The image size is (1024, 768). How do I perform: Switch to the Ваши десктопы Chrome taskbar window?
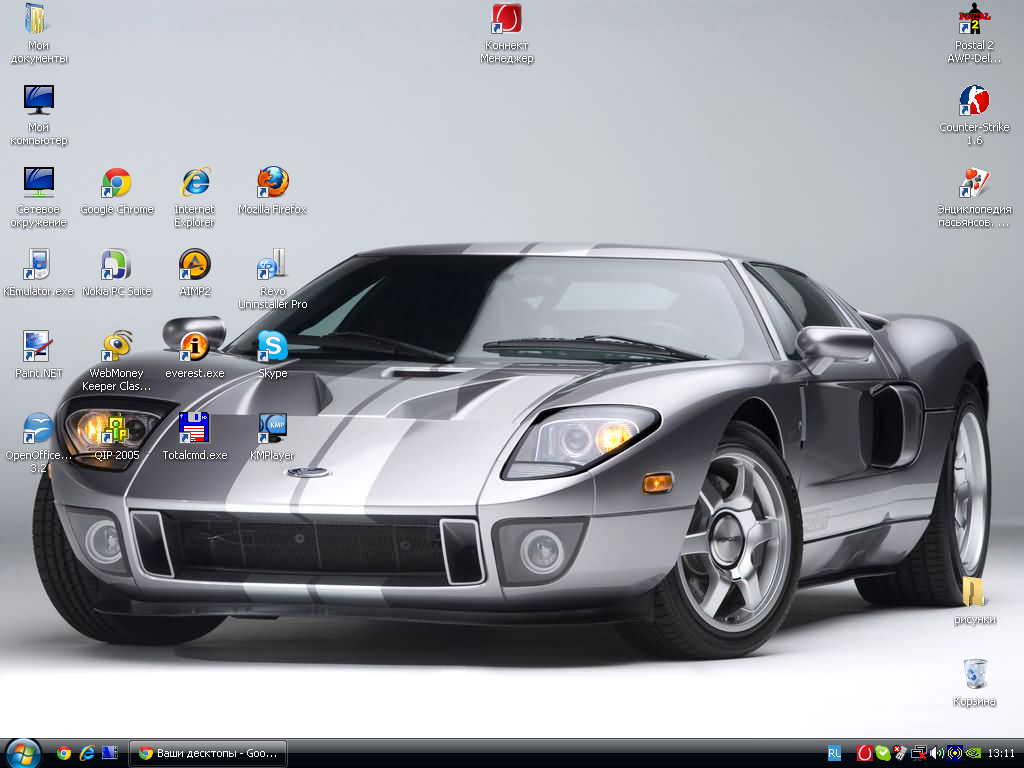tap(209, 753)
